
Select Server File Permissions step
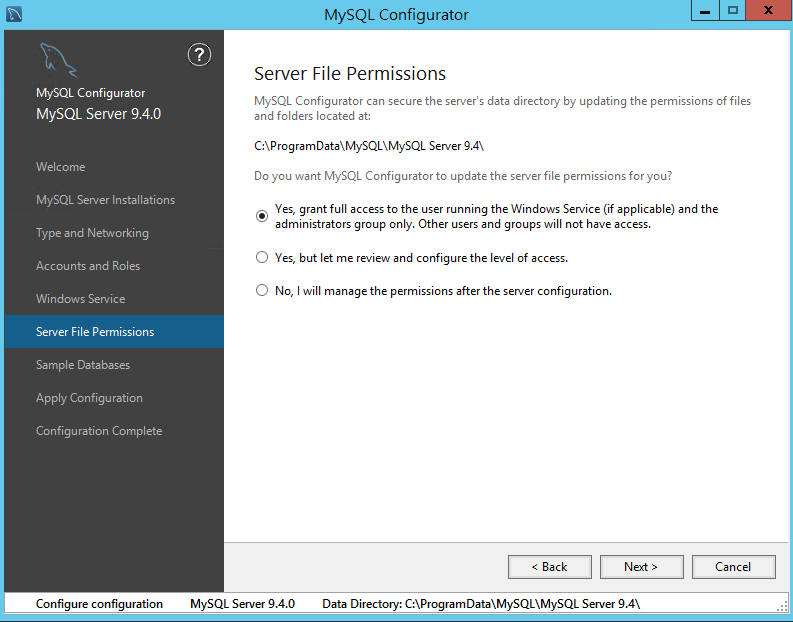(114, 332)
